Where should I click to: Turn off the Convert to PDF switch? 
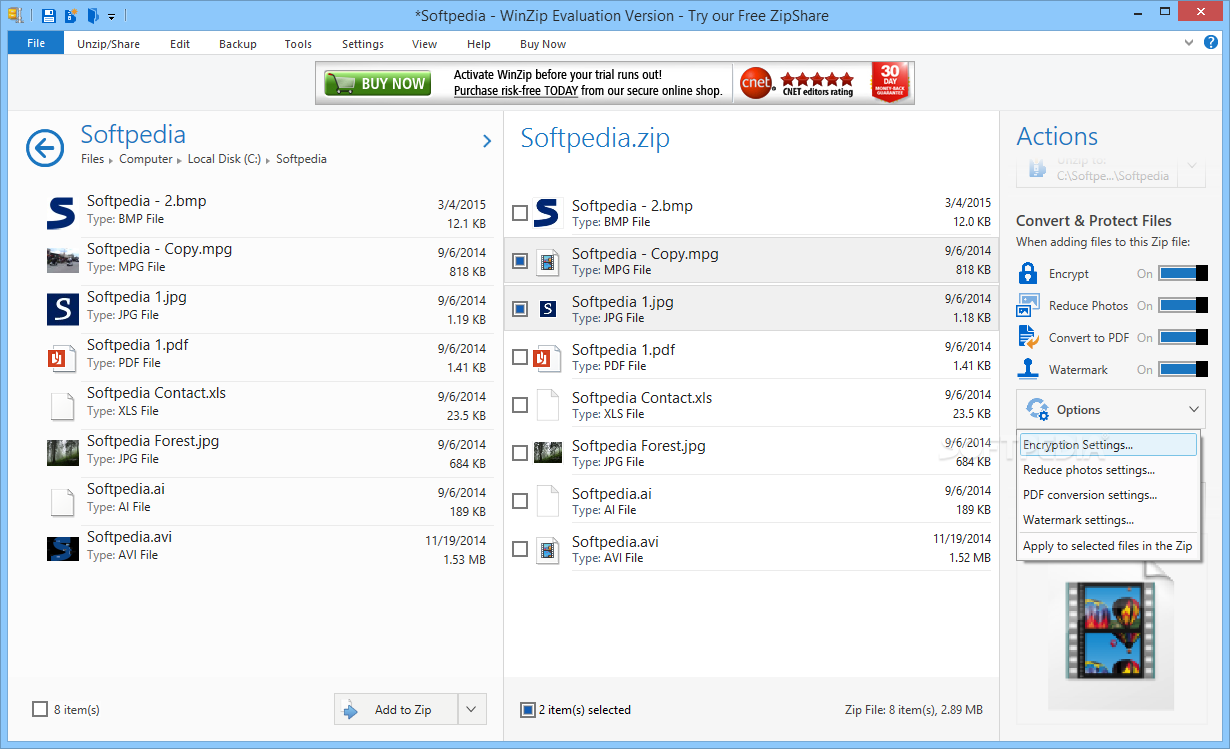coord(1183,337)
